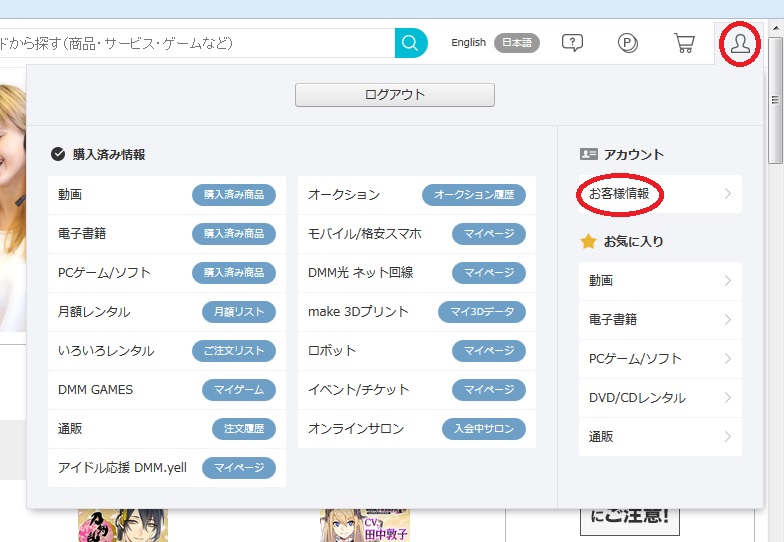Switch language to English

[468, 42]
